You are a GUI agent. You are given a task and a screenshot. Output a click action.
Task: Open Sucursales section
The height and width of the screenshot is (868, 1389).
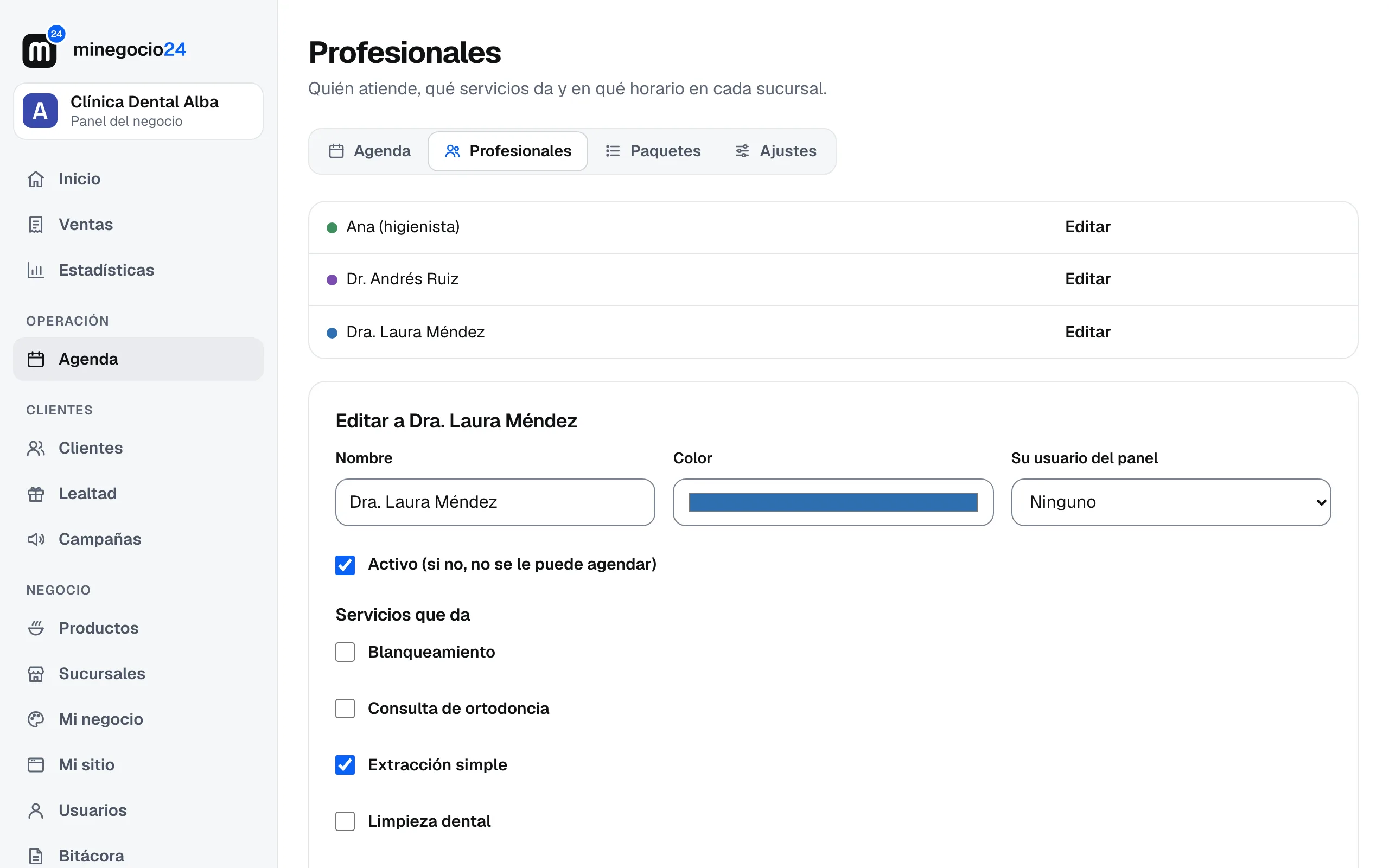point(138,673)
